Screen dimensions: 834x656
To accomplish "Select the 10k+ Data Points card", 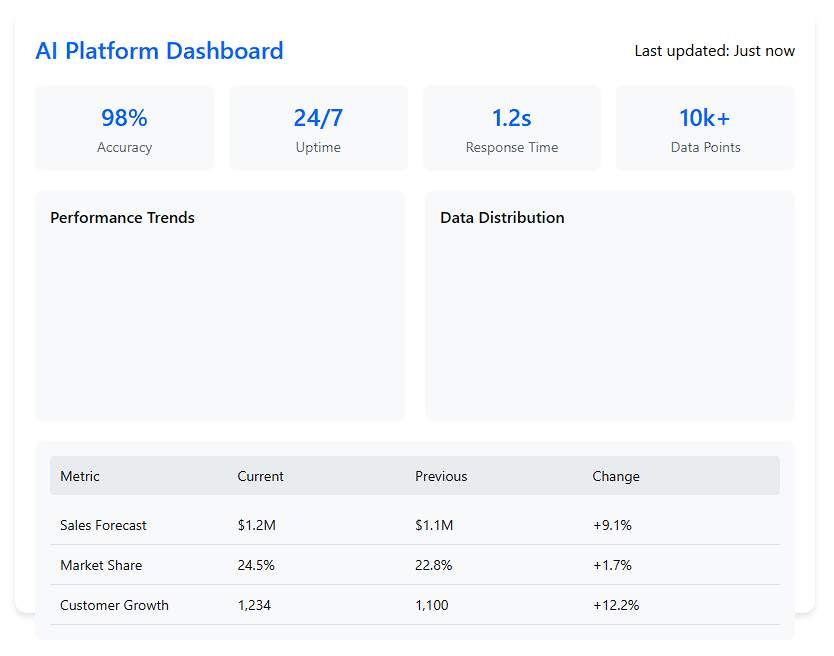I will (705, 128).
